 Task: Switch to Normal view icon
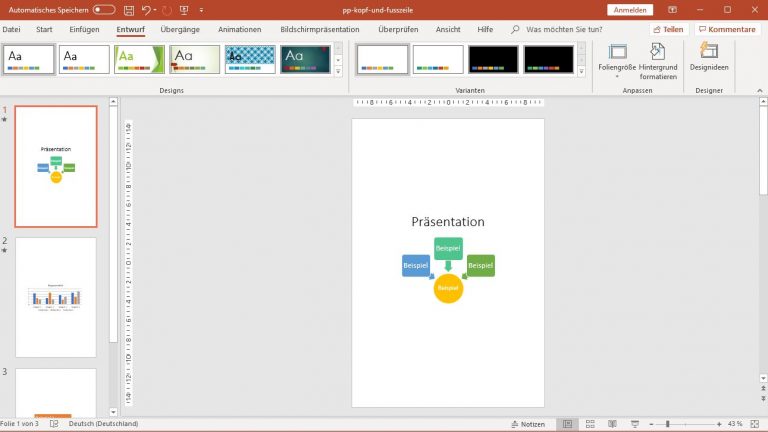(x=567, y=424)
